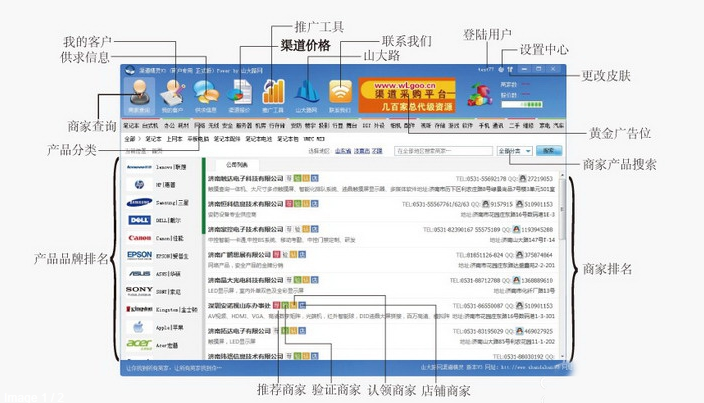Select the 手机 通讯 category tab
This screenshot has width=704, height=403.
coord(491,126)
